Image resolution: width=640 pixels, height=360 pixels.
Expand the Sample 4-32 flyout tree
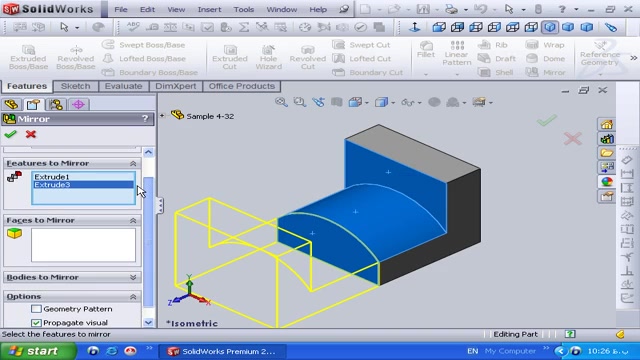tap(162, 116)
